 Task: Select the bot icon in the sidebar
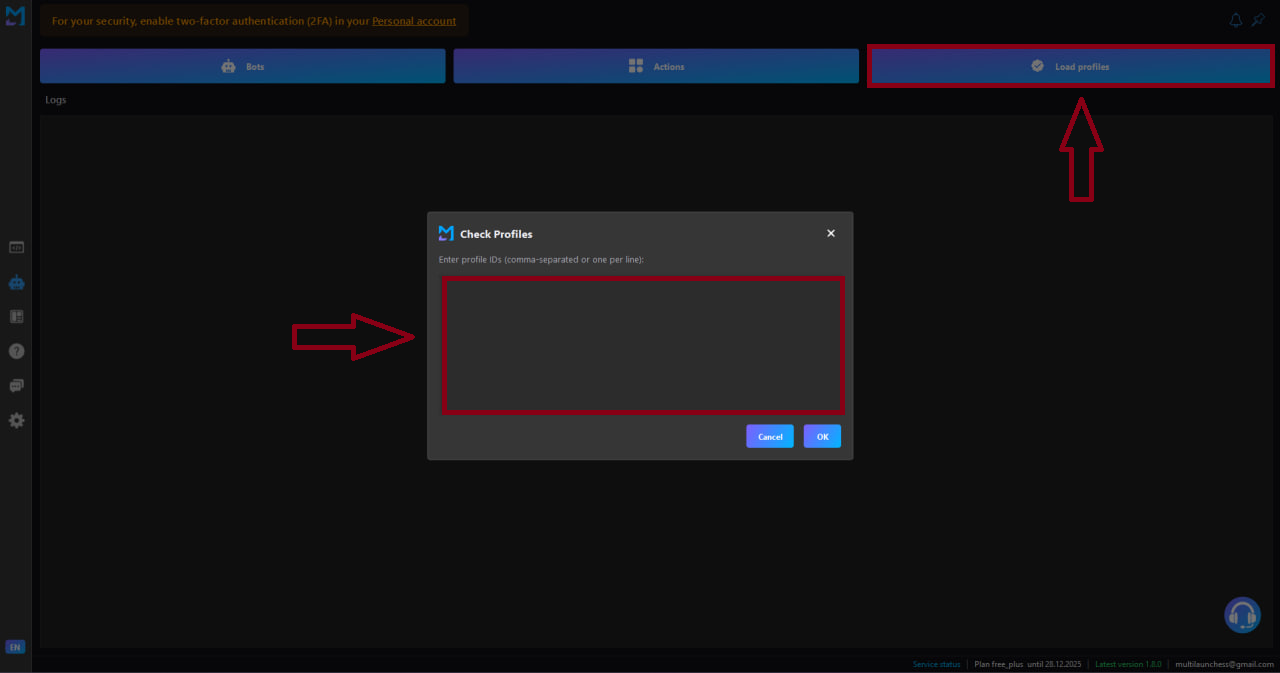pyautogui.click(x=16, y=282)
